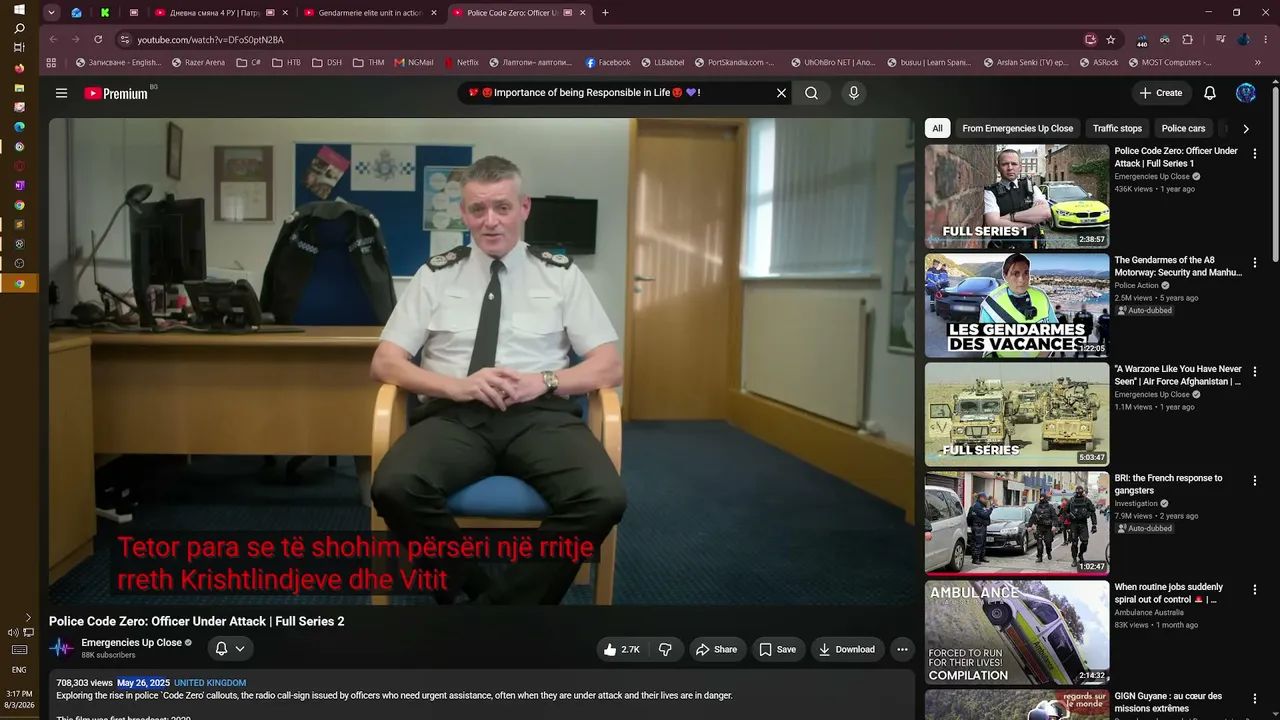Open options for Police Code Zero Series 1
Image resolution: width=1280 pixels, height=720 pixels.
pyautogui.click(x=1255, y=153)
